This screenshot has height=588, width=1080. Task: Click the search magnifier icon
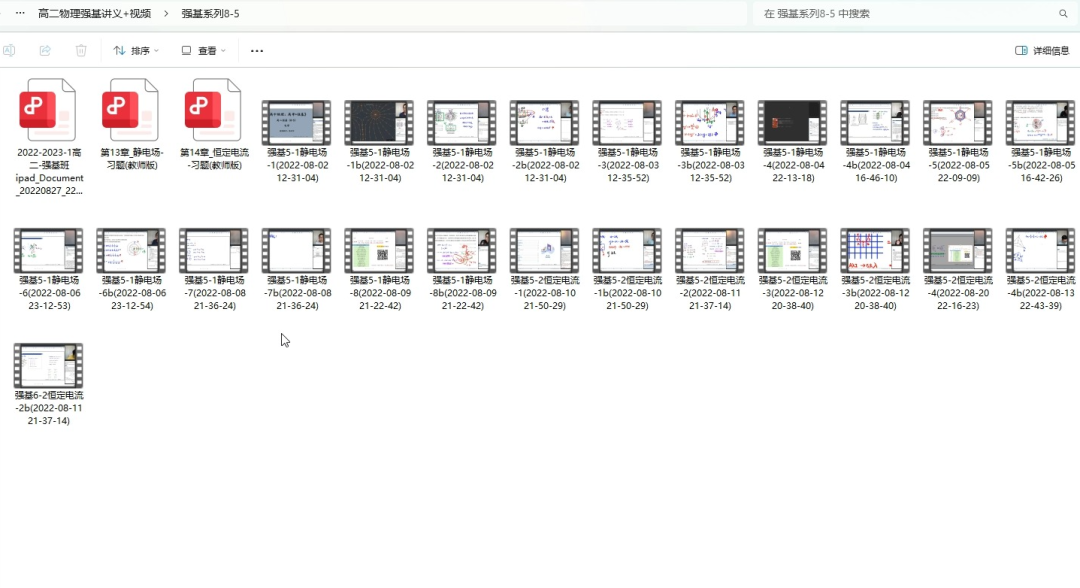click(x=1063, y=14)
